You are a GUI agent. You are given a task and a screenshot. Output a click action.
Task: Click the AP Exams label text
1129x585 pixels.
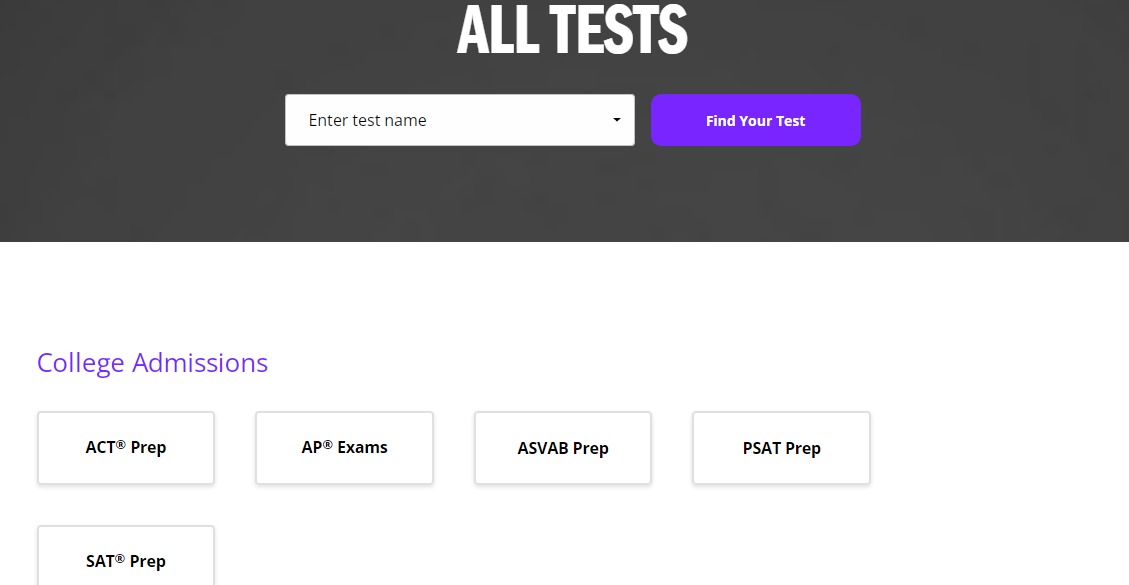tap(344, 447)
